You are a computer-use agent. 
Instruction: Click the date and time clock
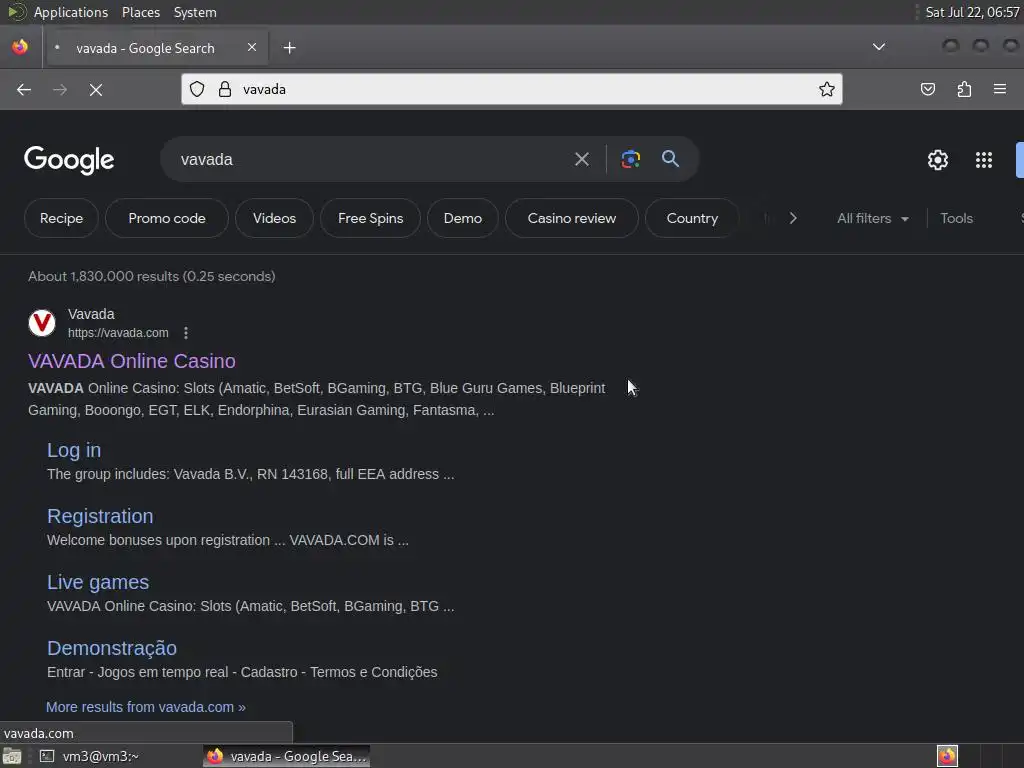[x=972, y=12]
